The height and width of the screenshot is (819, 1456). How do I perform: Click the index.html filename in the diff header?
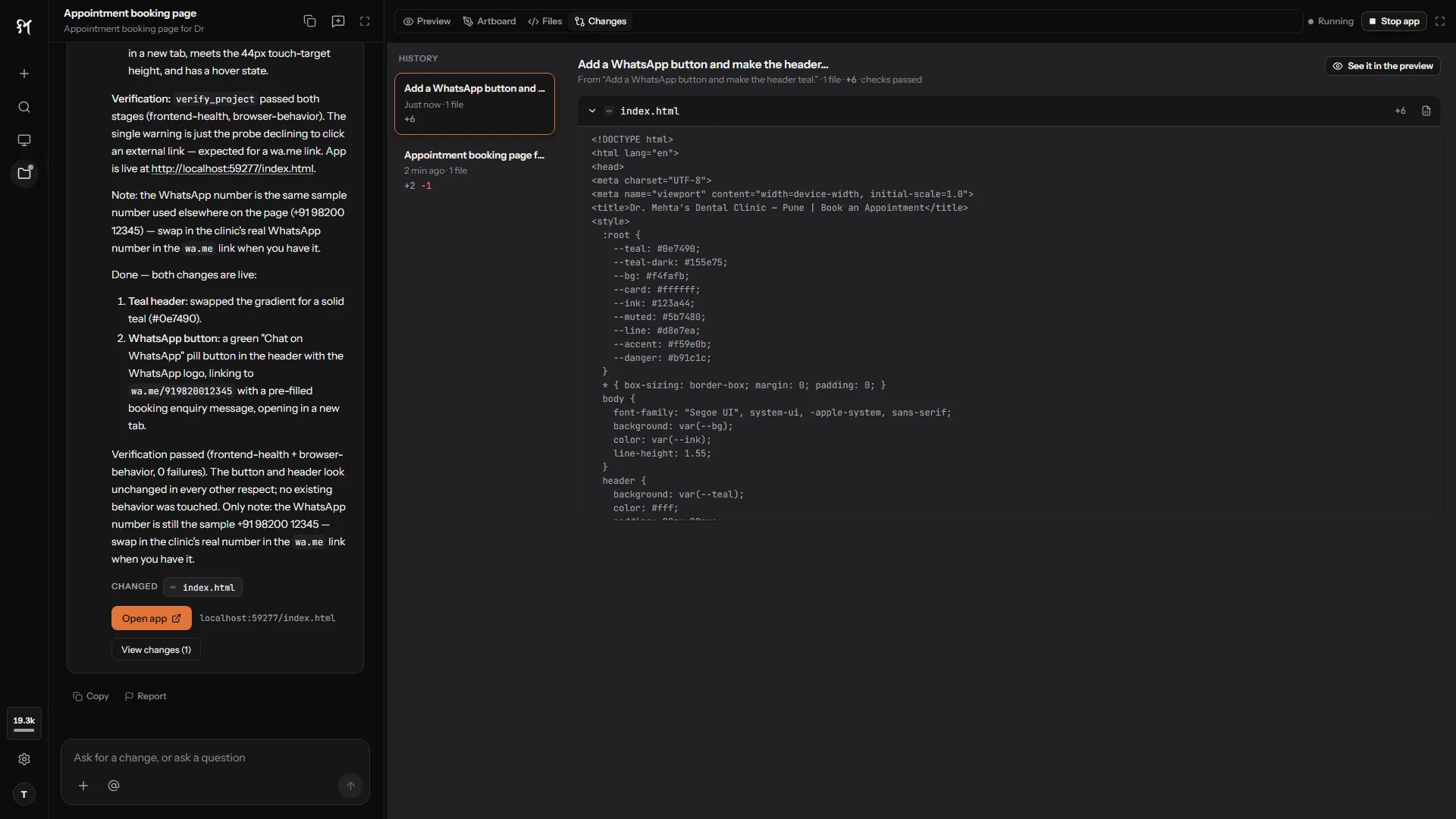pos(650,111)
